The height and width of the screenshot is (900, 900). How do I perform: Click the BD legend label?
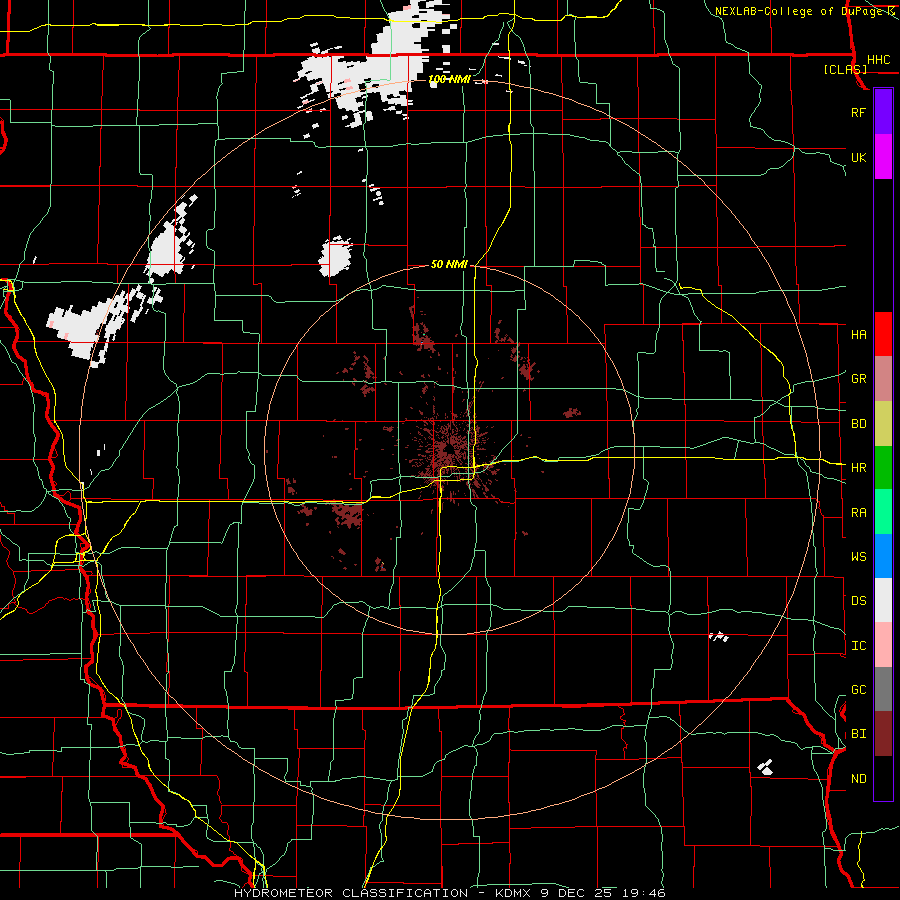(x=858, y=424)
